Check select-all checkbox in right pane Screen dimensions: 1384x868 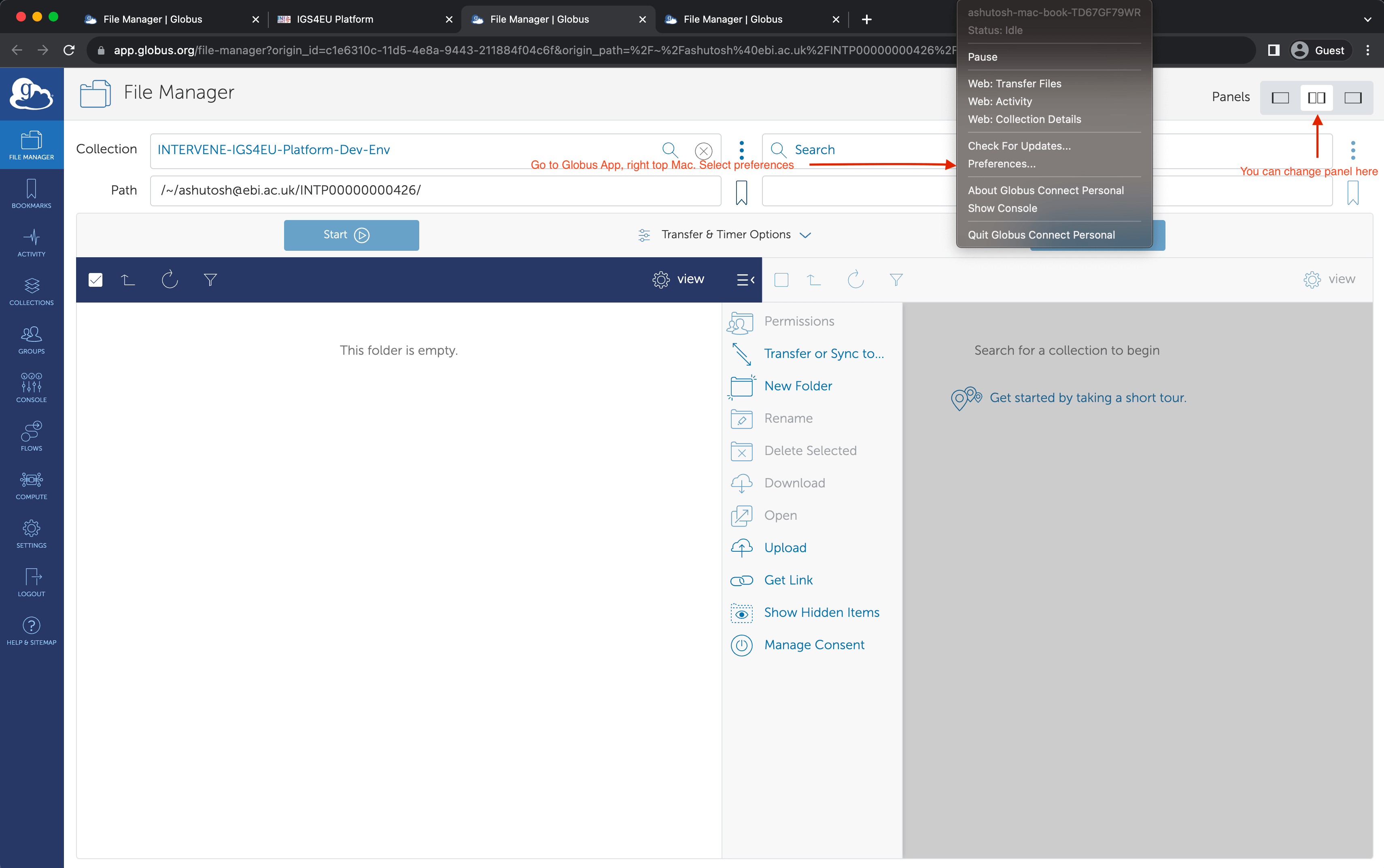781,279
